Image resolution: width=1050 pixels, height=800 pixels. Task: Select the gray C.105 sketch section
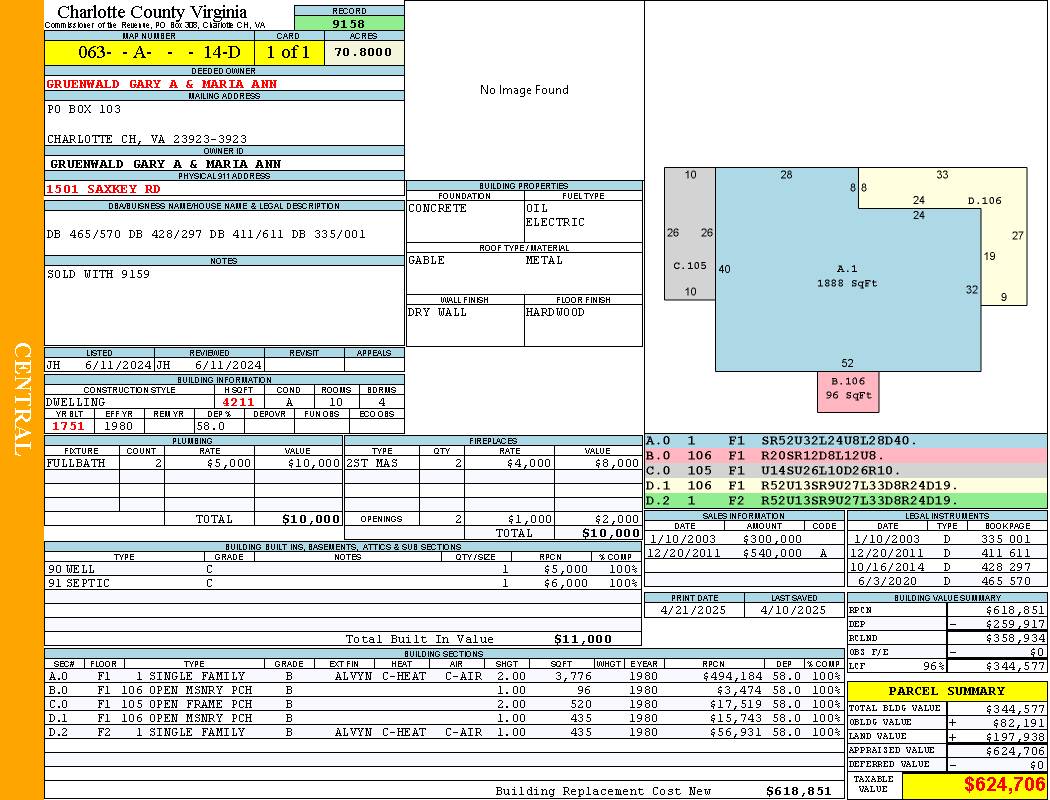pos(689,265)
